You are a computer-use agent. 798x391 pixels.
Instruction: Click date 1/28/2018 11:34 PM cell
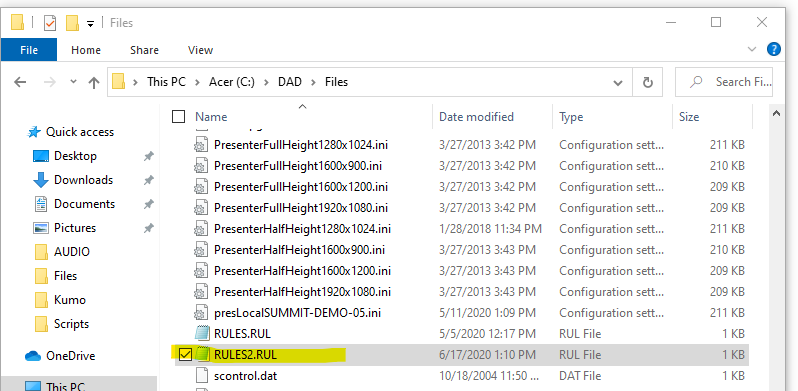[x=490, y=229]
